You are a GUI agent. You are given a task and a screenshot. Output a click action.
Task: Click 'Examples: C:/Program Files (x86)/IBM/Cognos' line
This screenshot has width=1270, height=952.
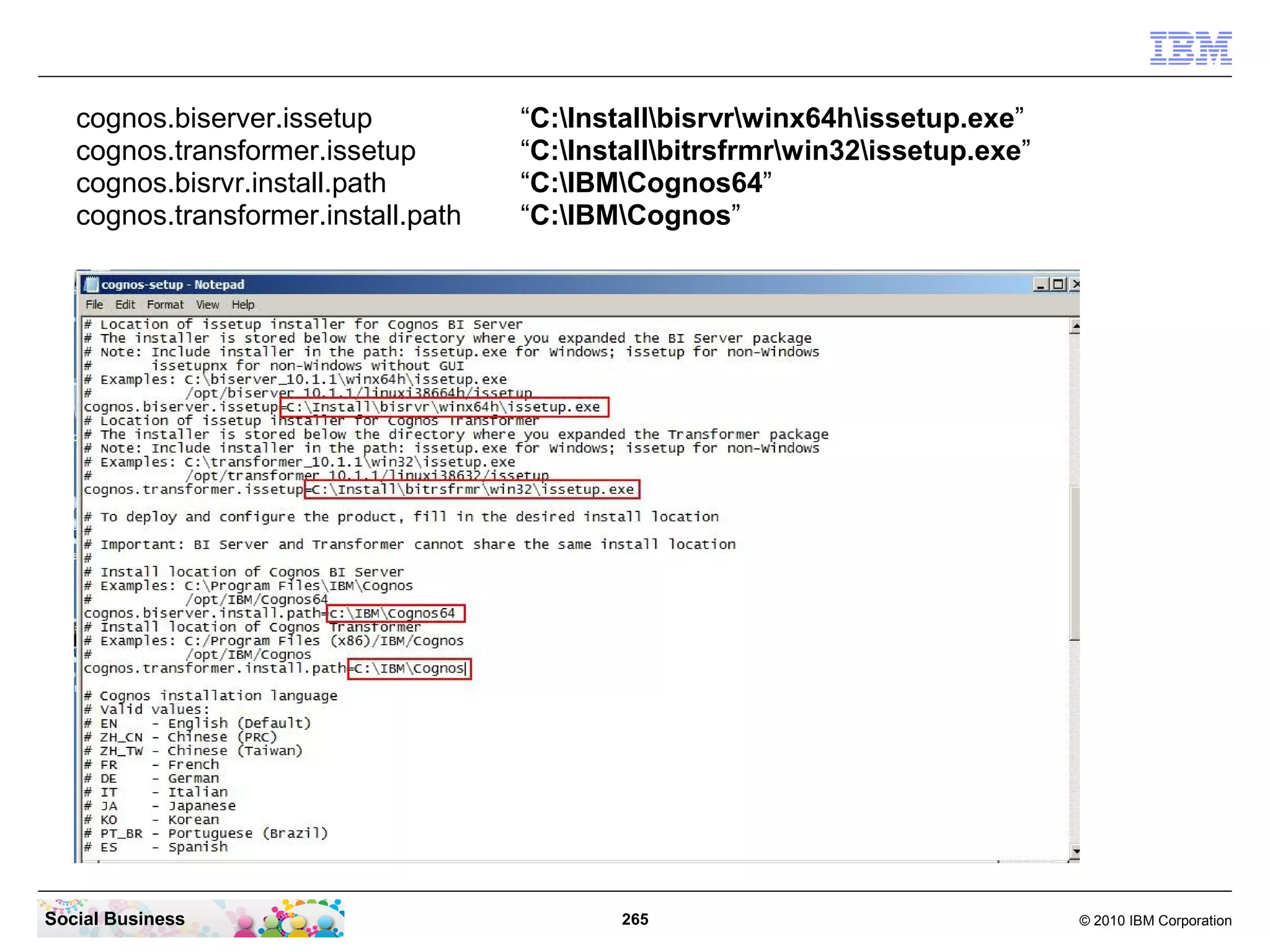(273, 641)
